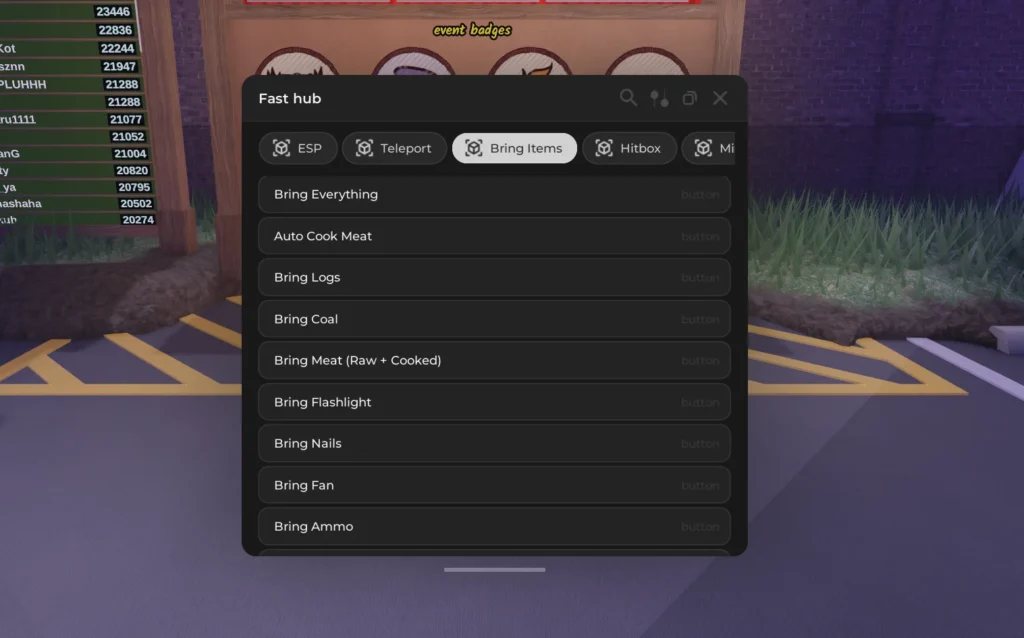
Task: Click the Bring Flashlight button
Action: click(494, 402)
